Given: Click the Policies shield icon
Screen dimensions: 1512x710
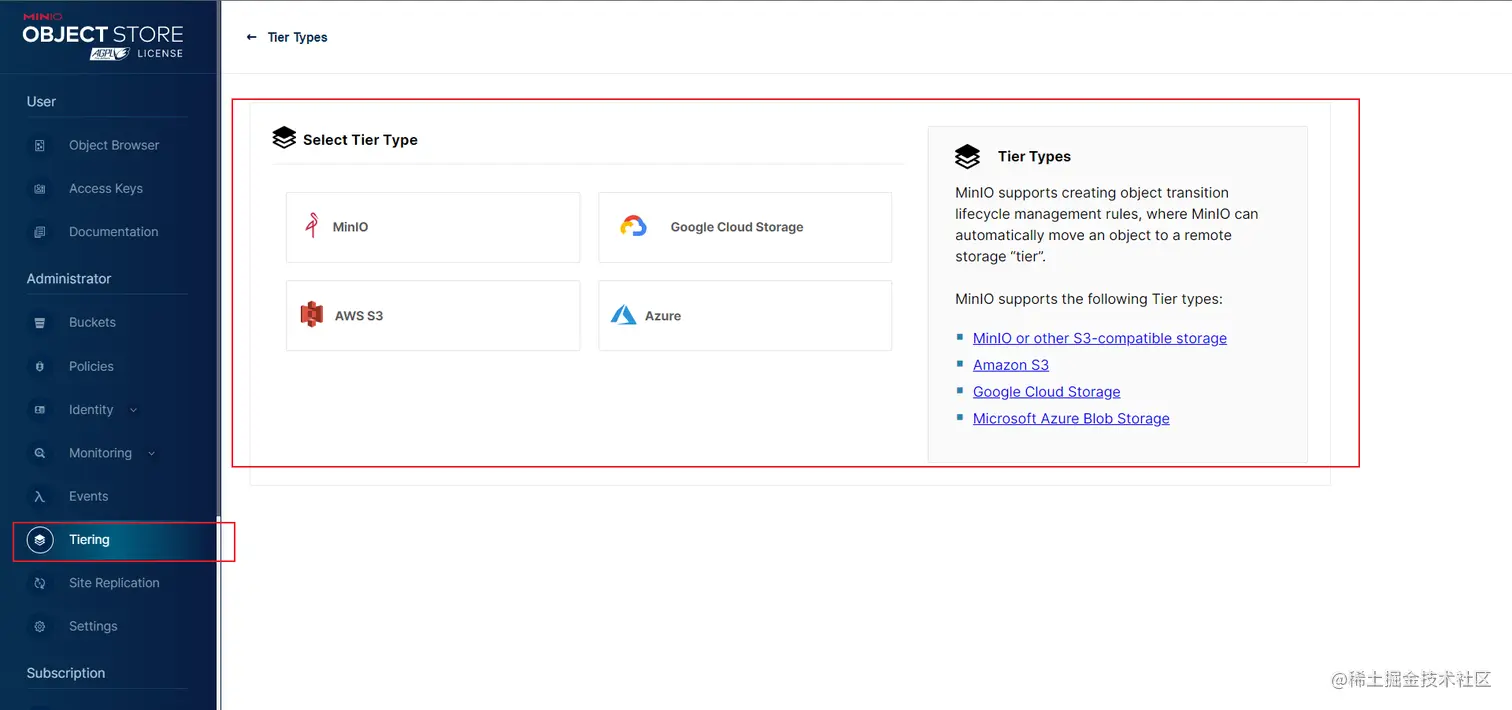Looking at the screenshot, I should click(40, 366).
